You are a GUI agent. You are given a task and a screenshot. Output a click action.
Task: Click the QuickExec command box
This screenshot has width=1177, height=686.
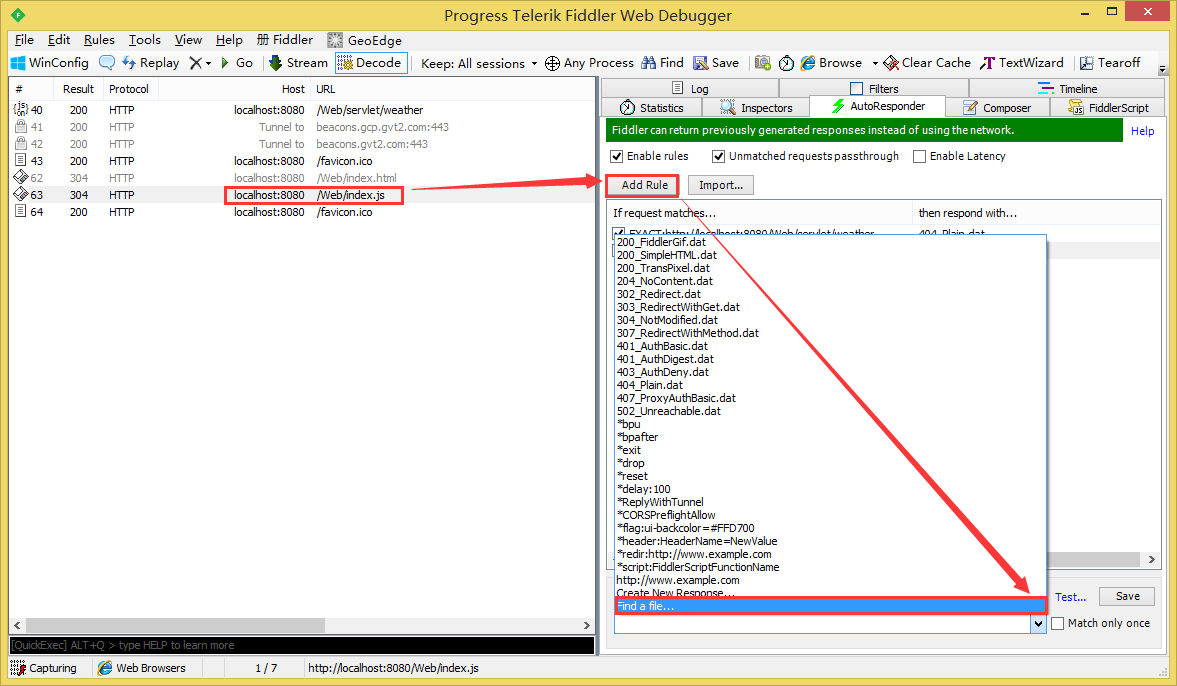point(302,645)
